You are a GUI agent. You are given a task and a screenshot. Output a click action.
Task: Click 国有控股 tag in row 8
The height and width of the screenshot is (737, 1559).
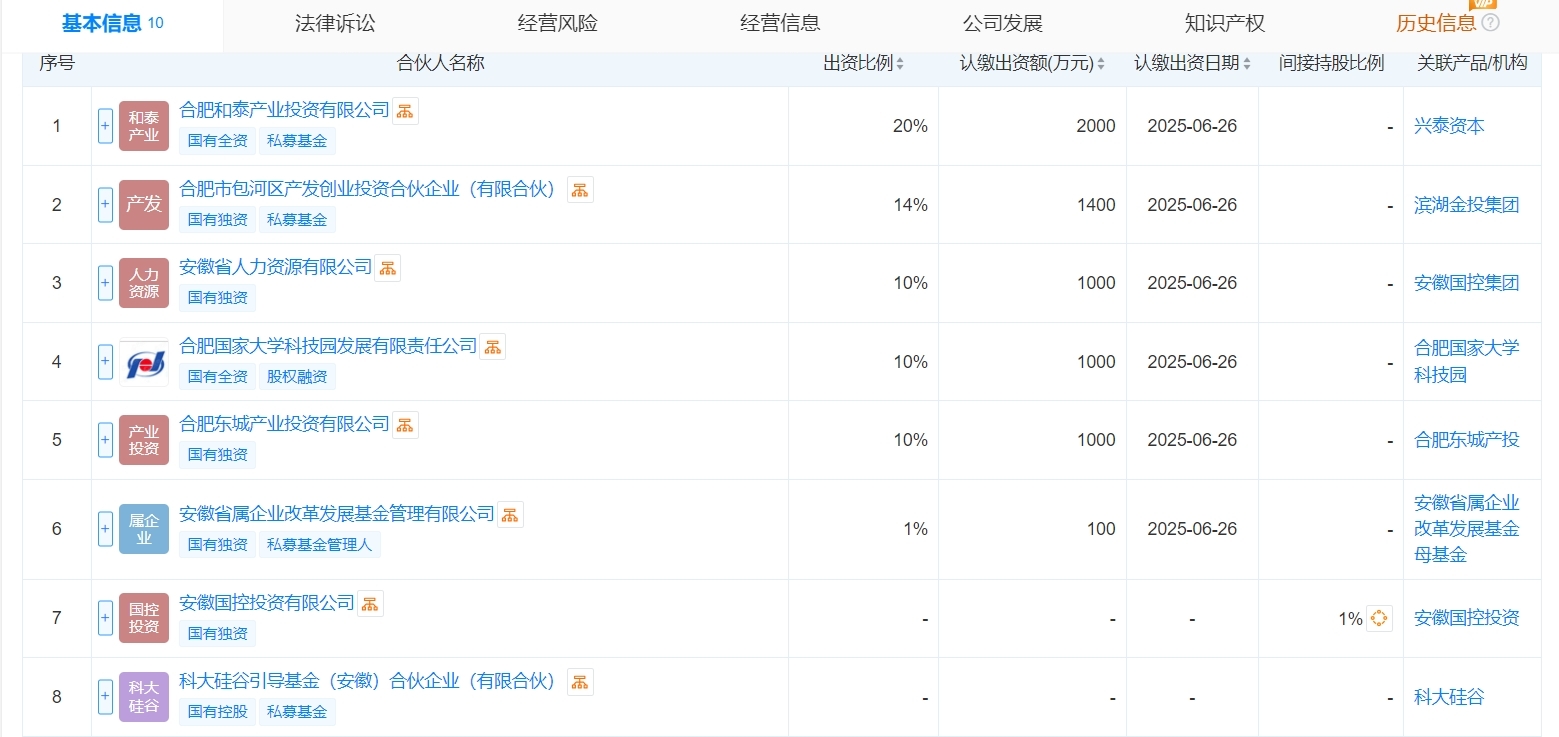point(218,712)
